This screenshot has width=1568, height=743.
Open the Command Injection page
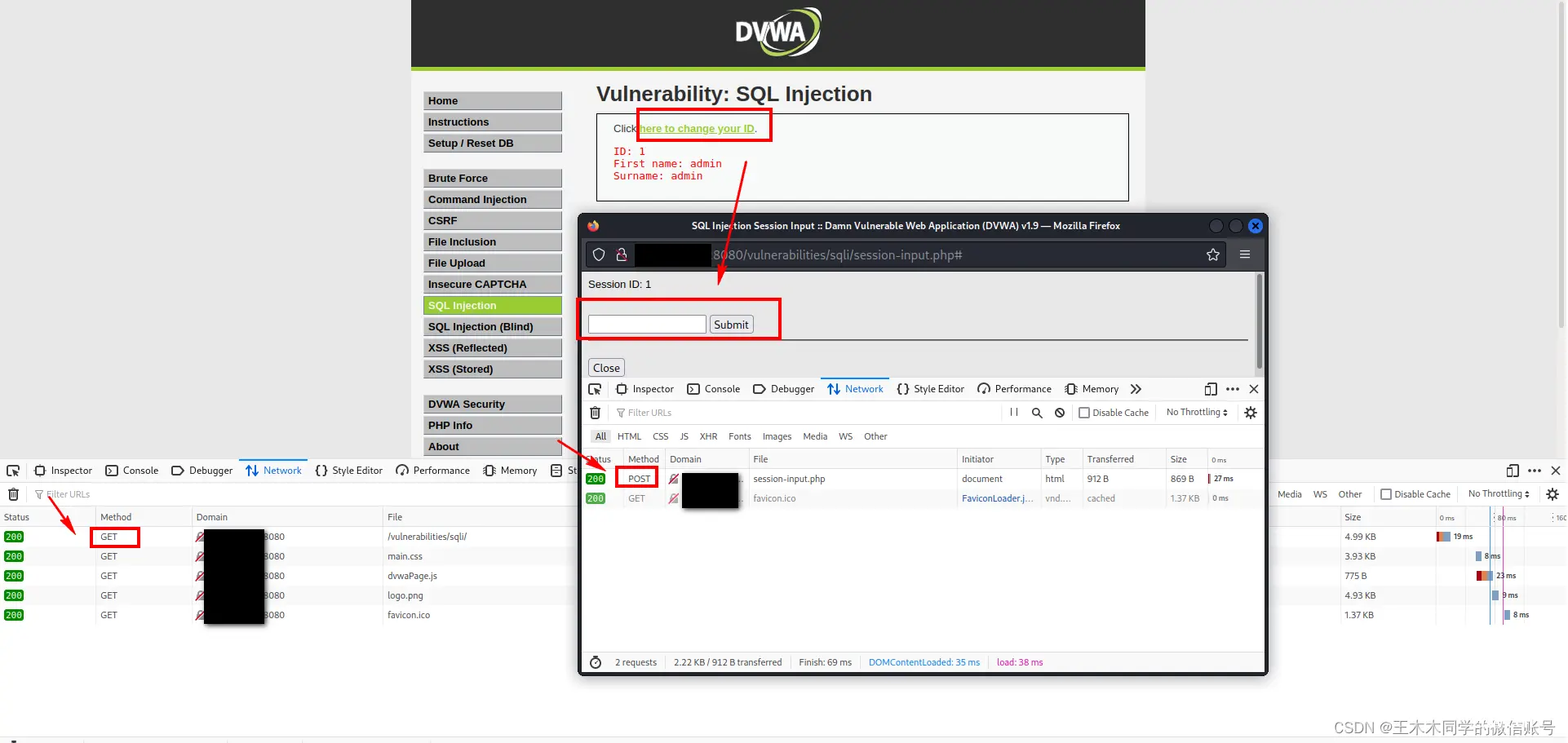[x=493, y=200]
